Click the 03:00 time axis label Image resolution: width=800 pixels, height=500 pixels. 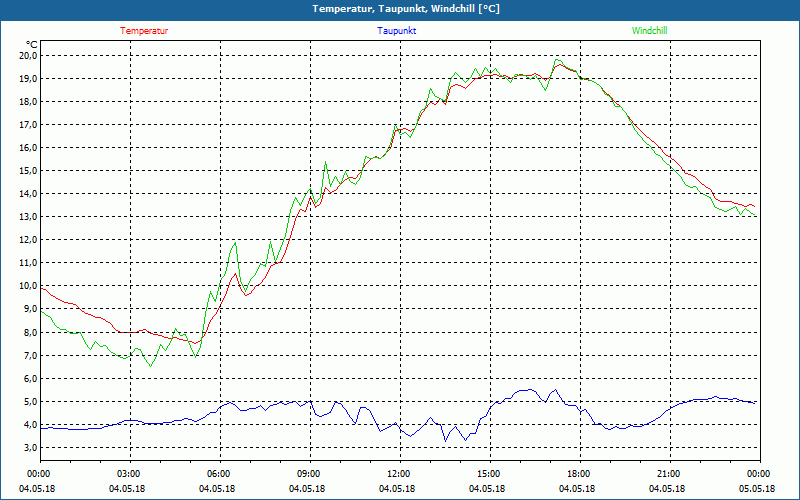[127, 474]
